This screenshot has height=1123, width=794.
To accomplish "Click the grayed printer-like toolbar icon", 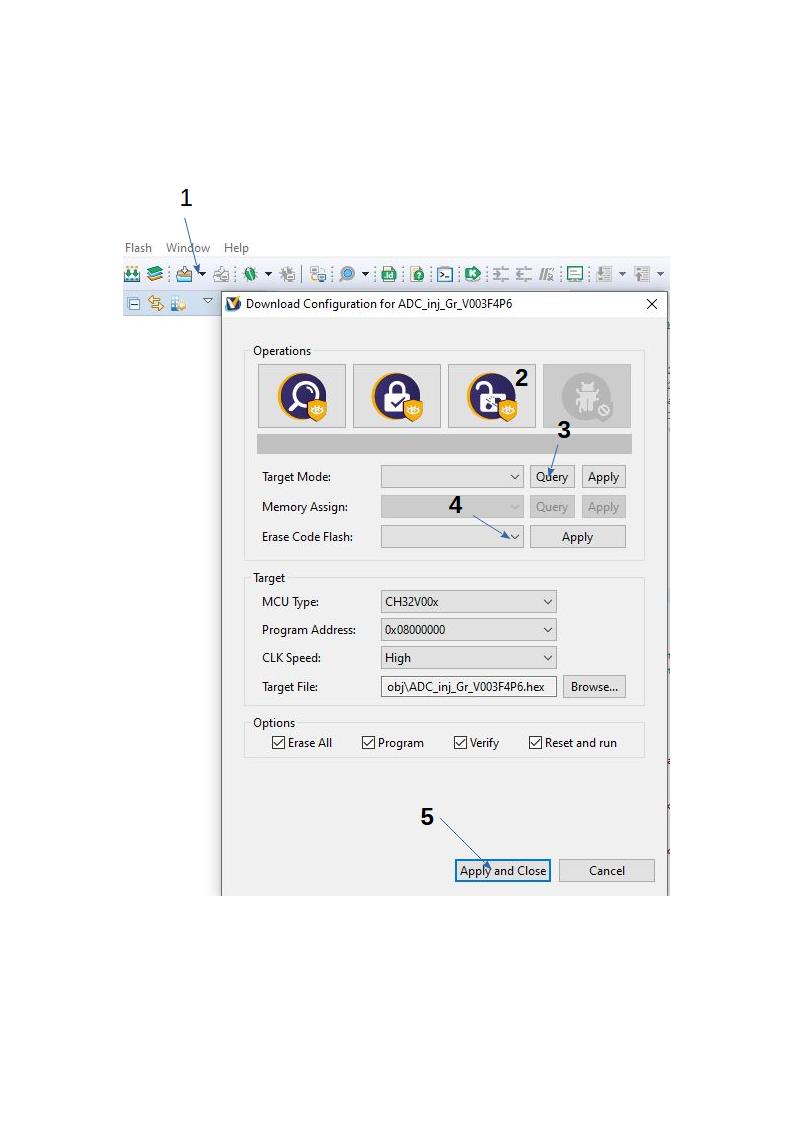I will (x=221, y=274).
